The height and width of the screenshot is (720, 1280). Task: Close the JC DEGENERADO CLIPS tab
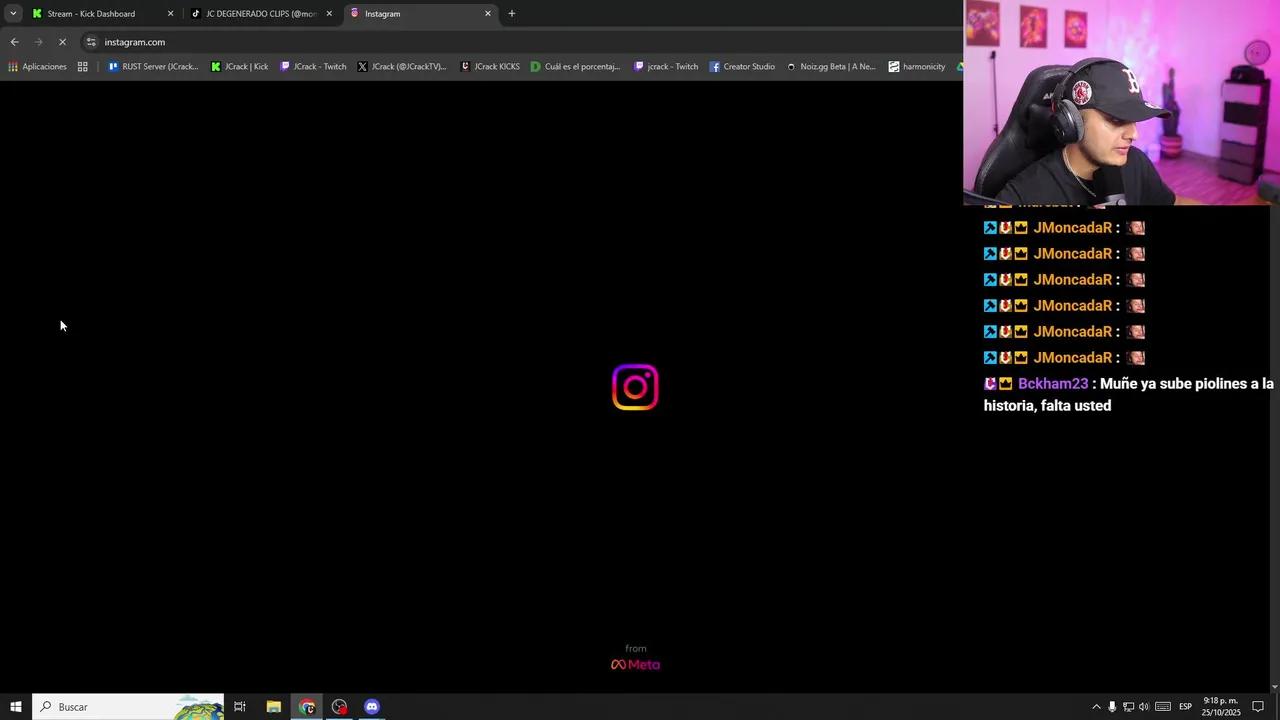click(329, 14)
